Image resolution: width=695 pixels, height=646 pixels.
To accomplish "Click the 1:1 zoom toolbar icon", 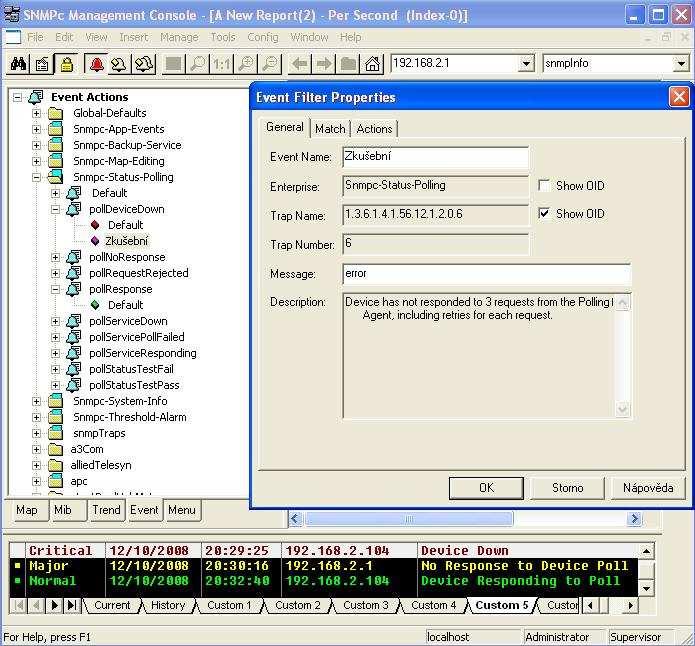I will click(221, 64).
